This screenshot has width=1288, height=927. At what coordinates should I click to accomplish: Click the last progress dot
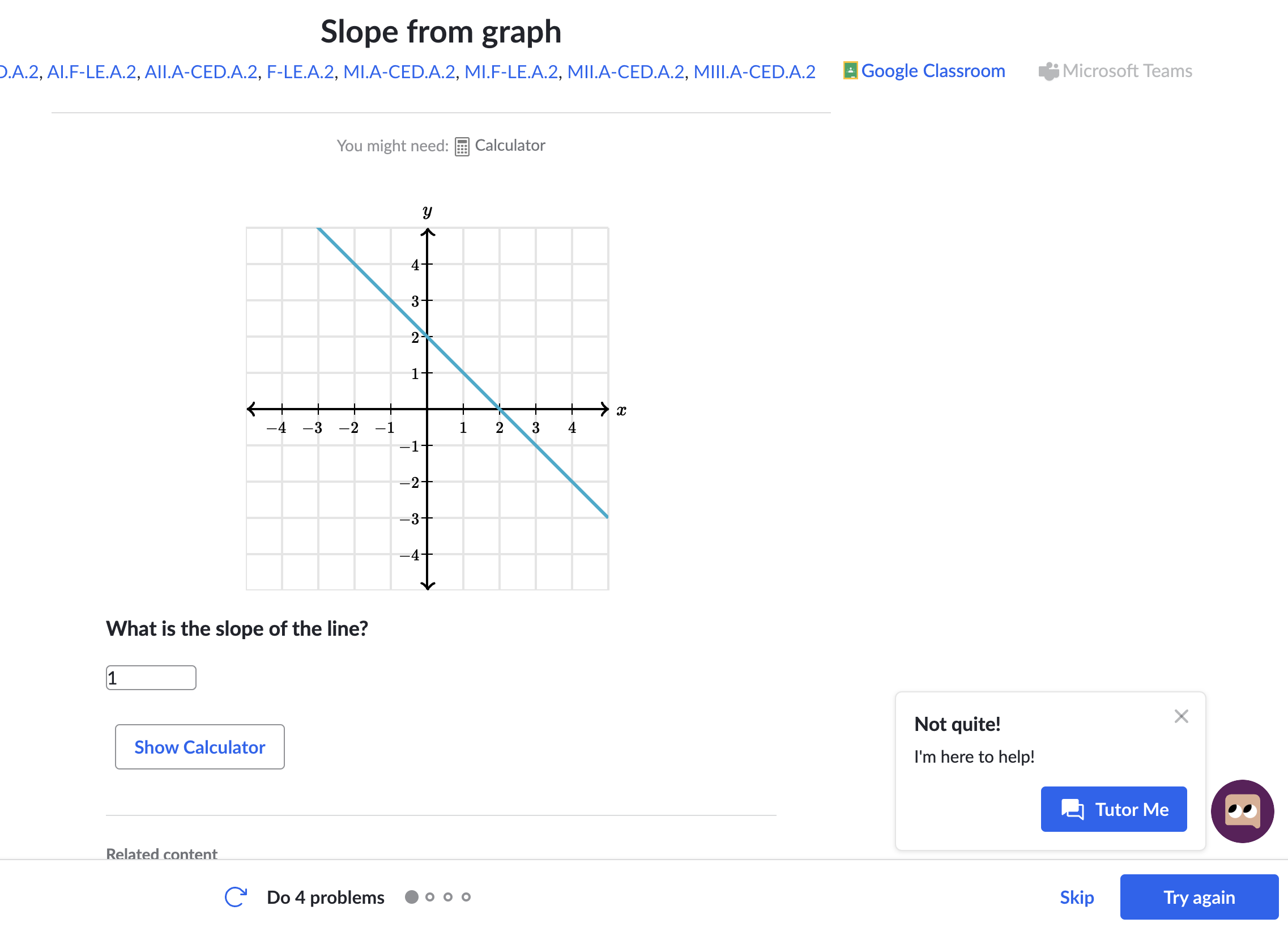click(x=466, y=897)
